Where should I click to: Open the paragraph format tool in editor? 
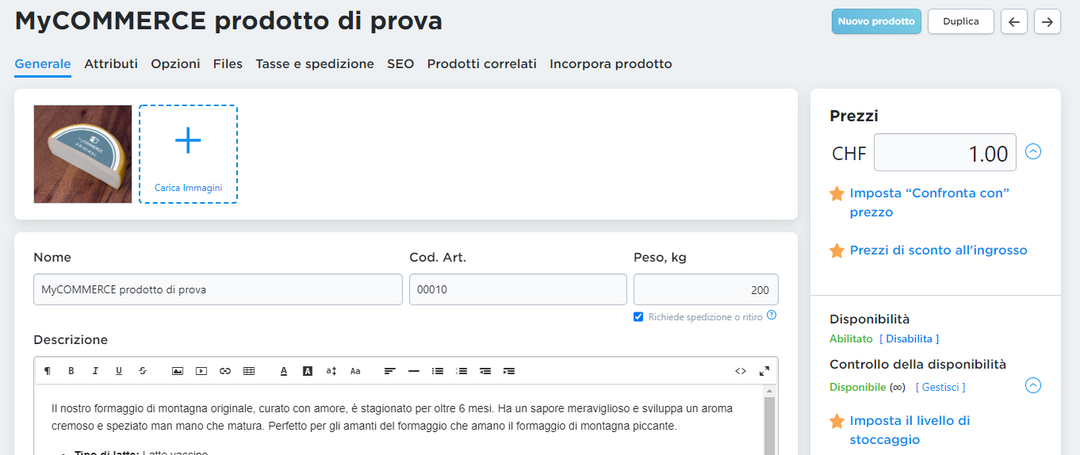tap(47, 371)
